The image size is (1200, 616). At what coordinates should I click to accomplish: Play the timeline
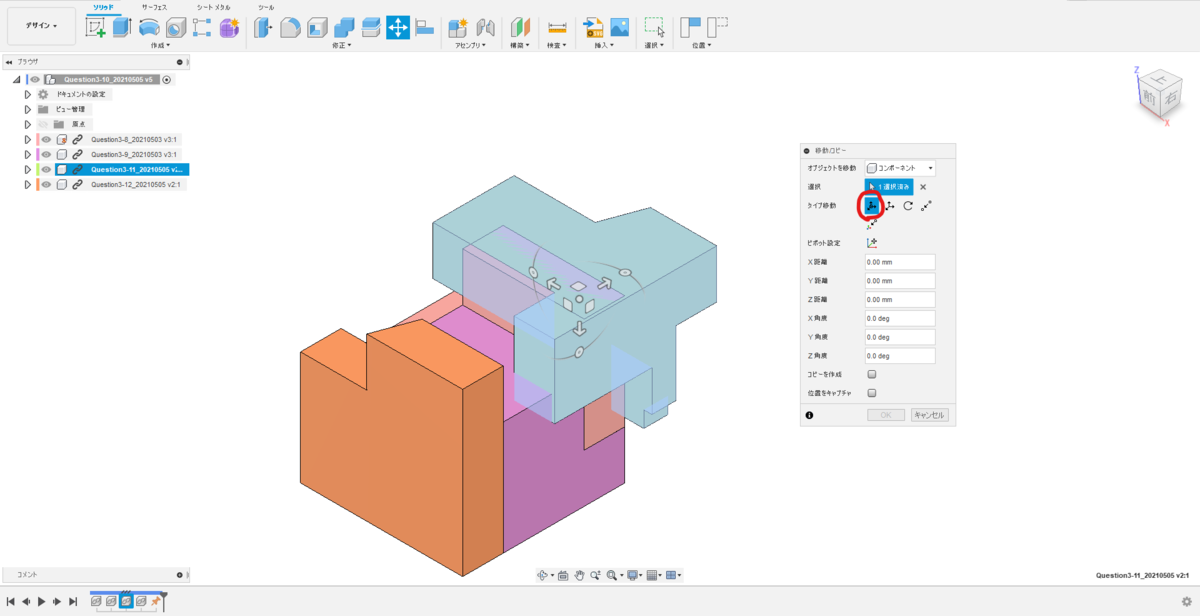click(41, 601)
